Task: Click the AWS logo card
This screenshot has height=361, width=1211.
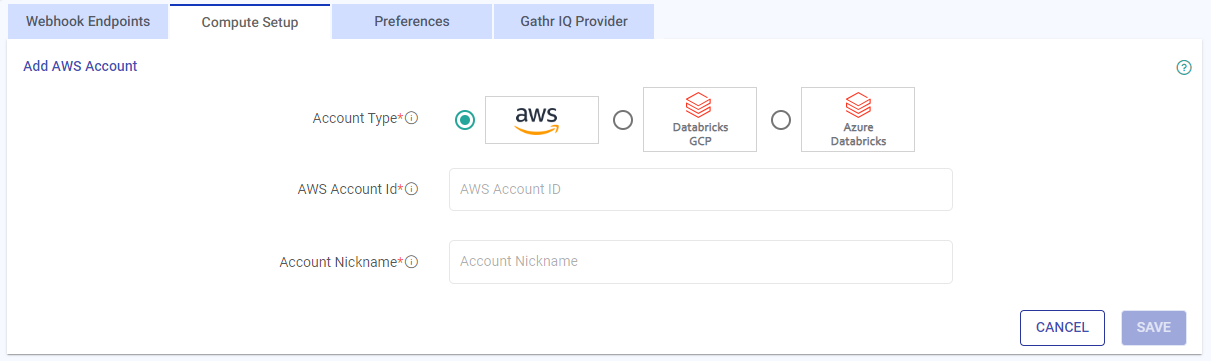Action: tap(542, 120)
